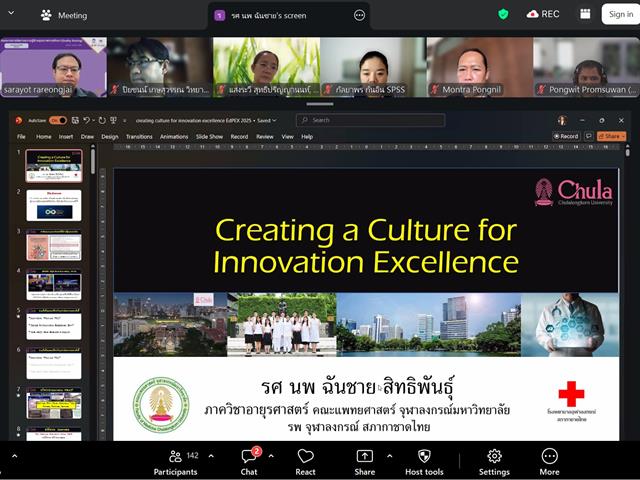Click Montra Pongnil video tile

[x=480, y=67]
